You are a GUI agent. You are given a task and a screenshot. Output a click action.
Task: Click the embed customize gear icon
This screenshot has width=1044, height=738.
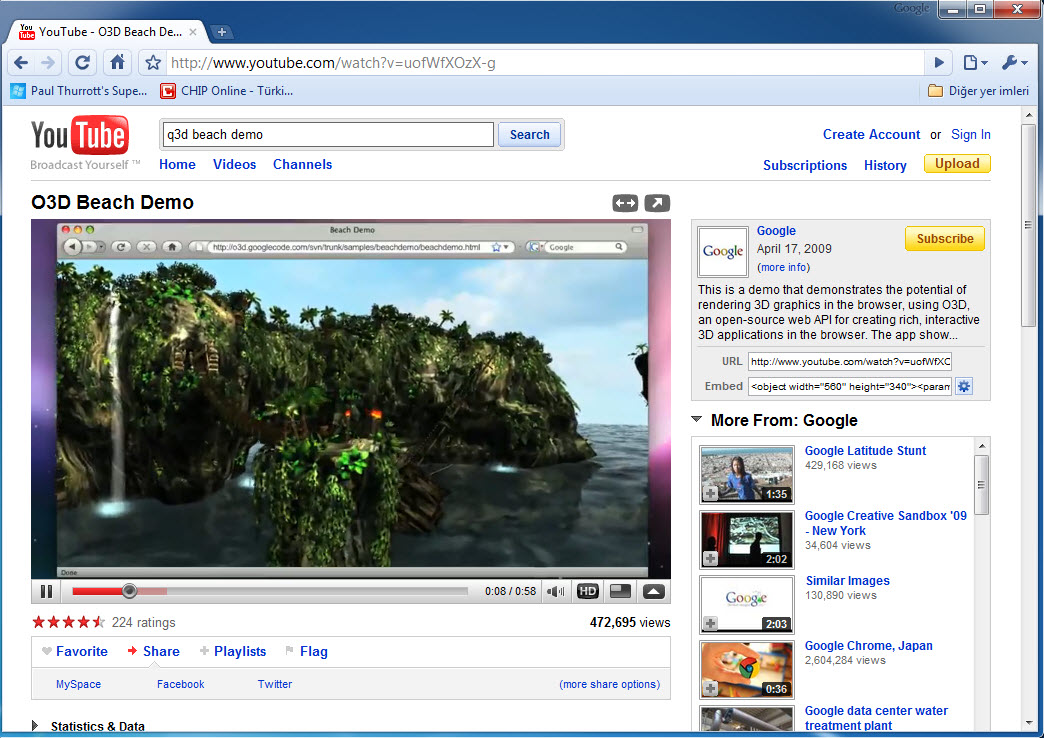pyautogui.click(x=964, y=386)
